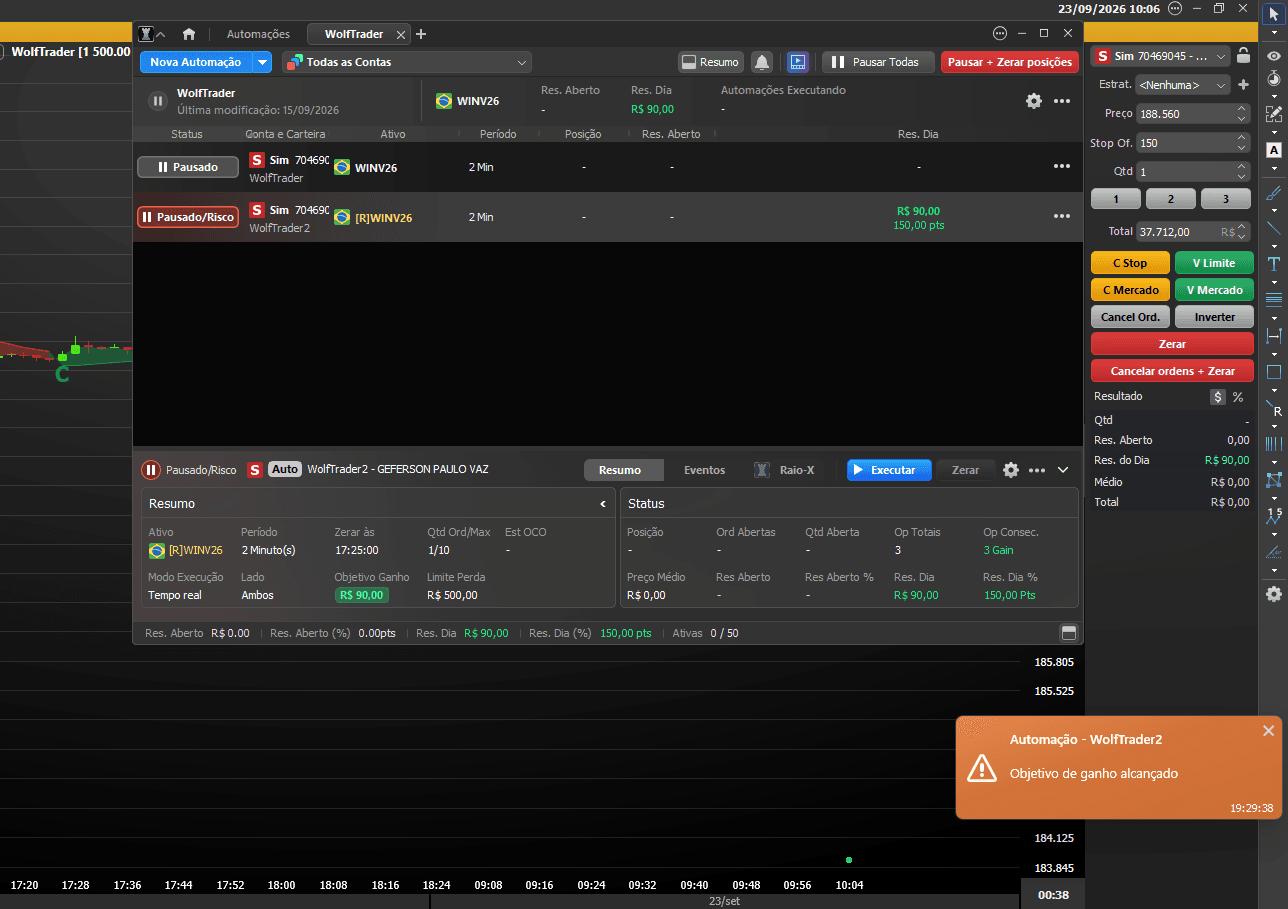This screenshot has height=909, width=1288.
Task: Toggle the Pausado status button
Action: click(x=188, y=167)
